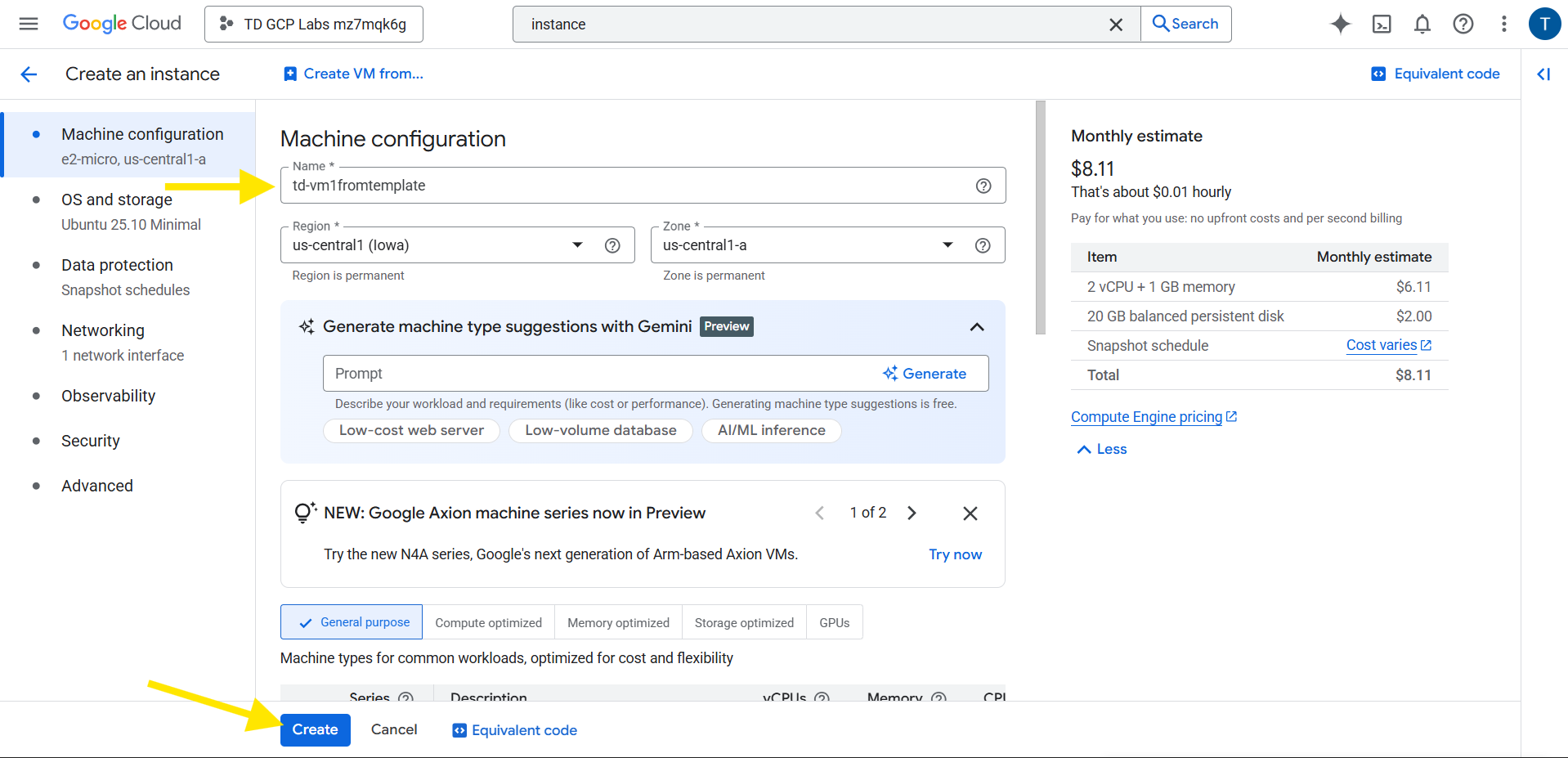The width and height of the screenshot is (1568, 758).
Task: Activate Cloud Shell terminal icon
Action: click(1381, 24)
